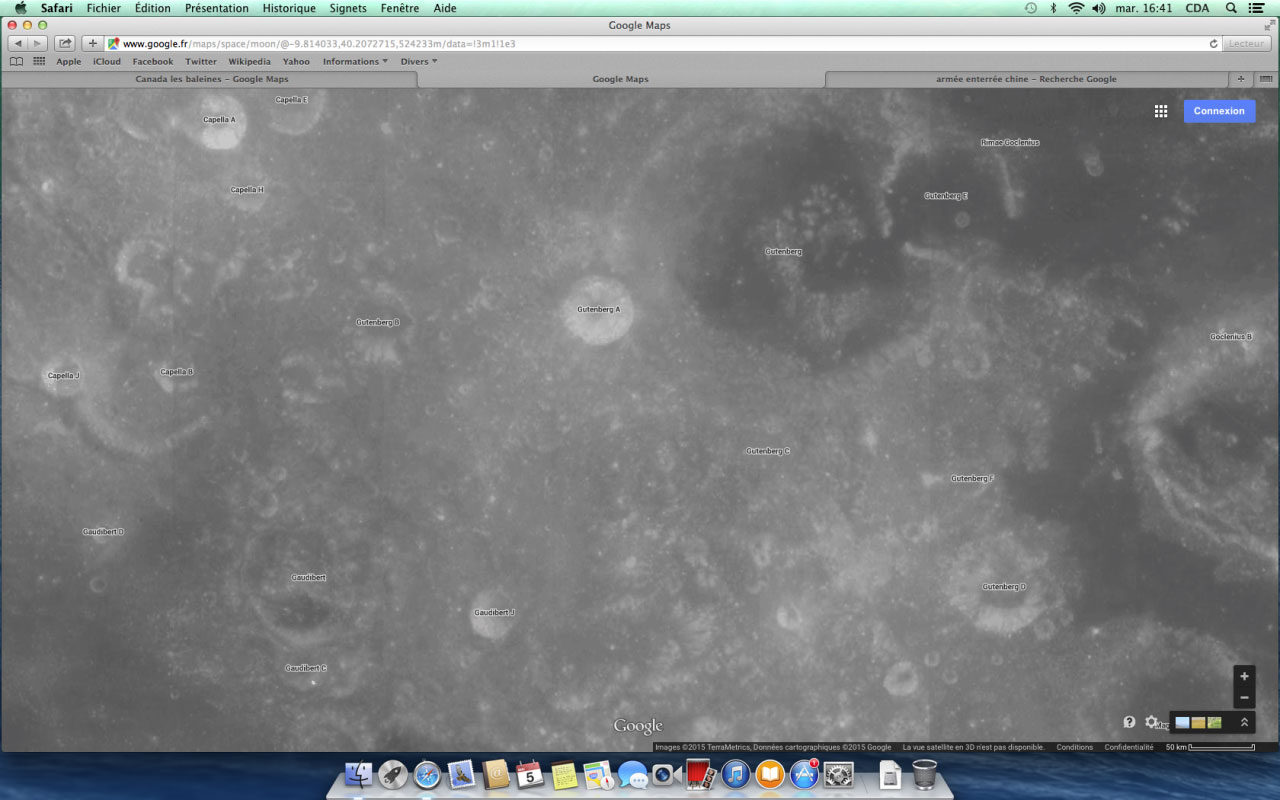Click the Lecteur button
1280x800 pixels.
click(x=1246, y=44)
